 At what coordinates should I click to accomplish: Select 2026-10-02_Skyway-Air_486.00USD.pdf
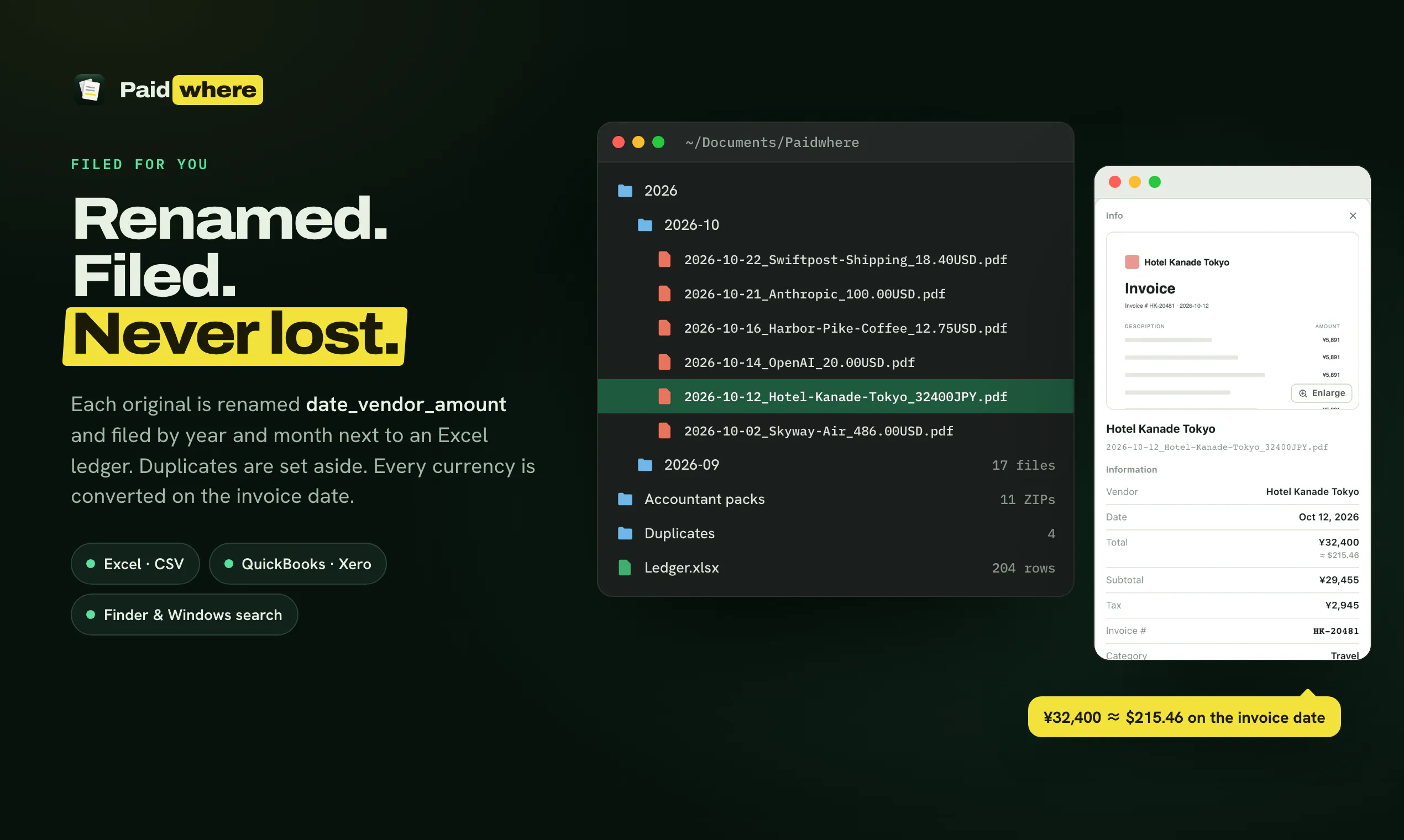[819, 431]
